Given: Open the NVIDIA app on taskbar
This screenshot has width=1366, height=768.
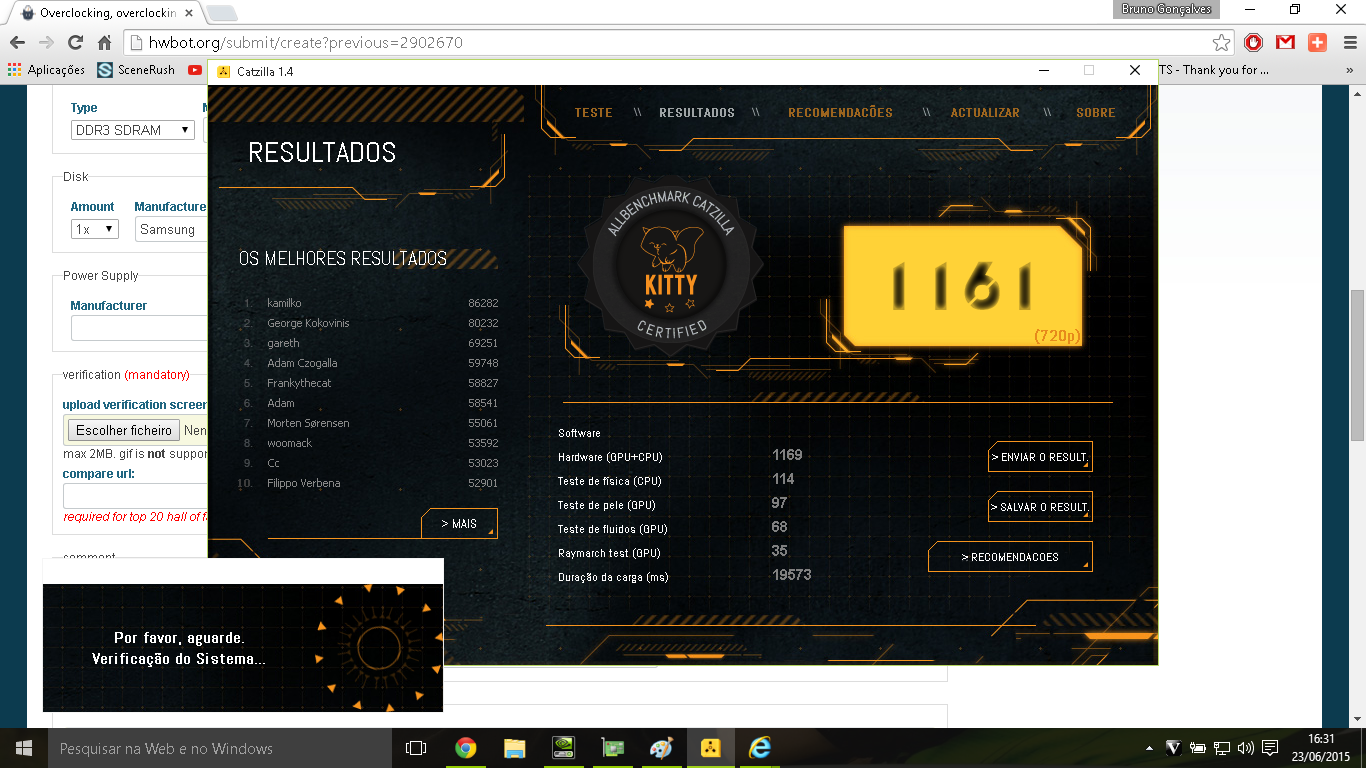Looking at the screenshot, I should pyautogui.click(x=563, y=748).
